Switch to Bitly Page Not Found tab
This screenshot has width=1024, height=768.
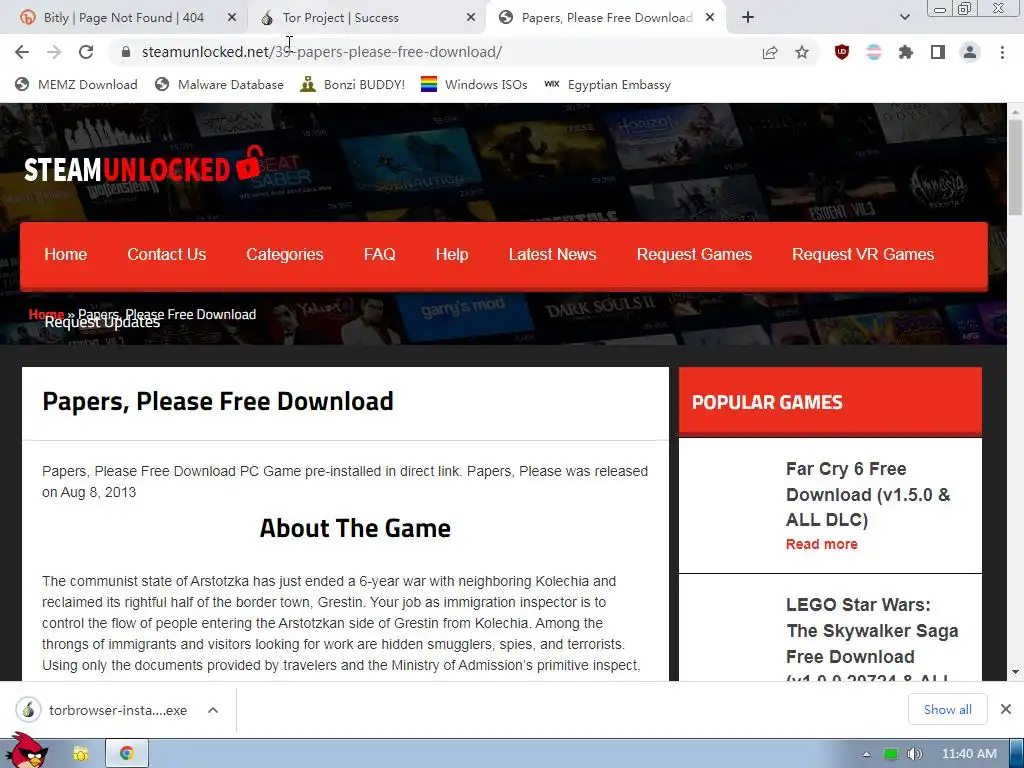123,18
